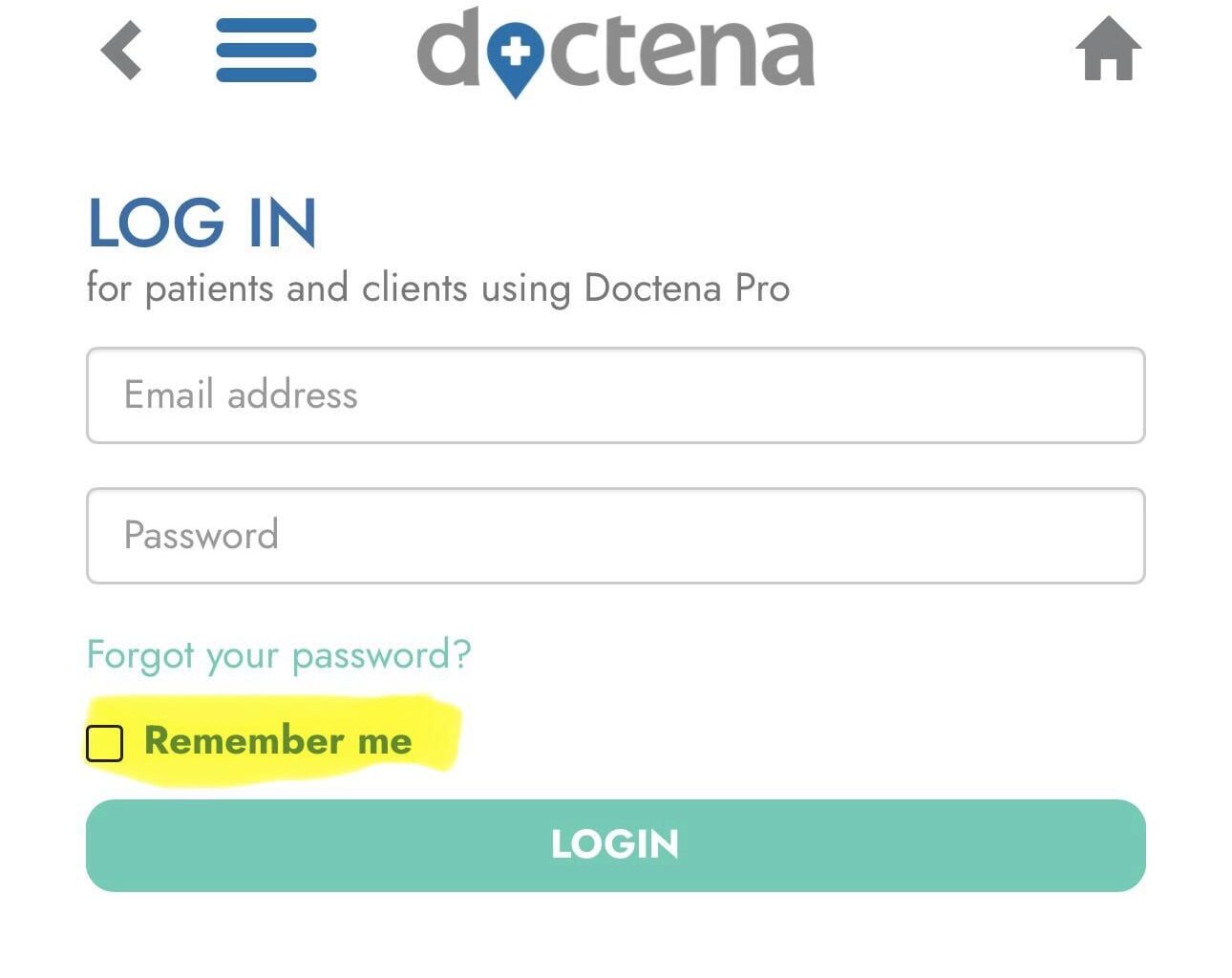The width and height of the screenshot is (1232, 978).
Task: Click the Password placeholder text
Action: [x=202, y=536]
